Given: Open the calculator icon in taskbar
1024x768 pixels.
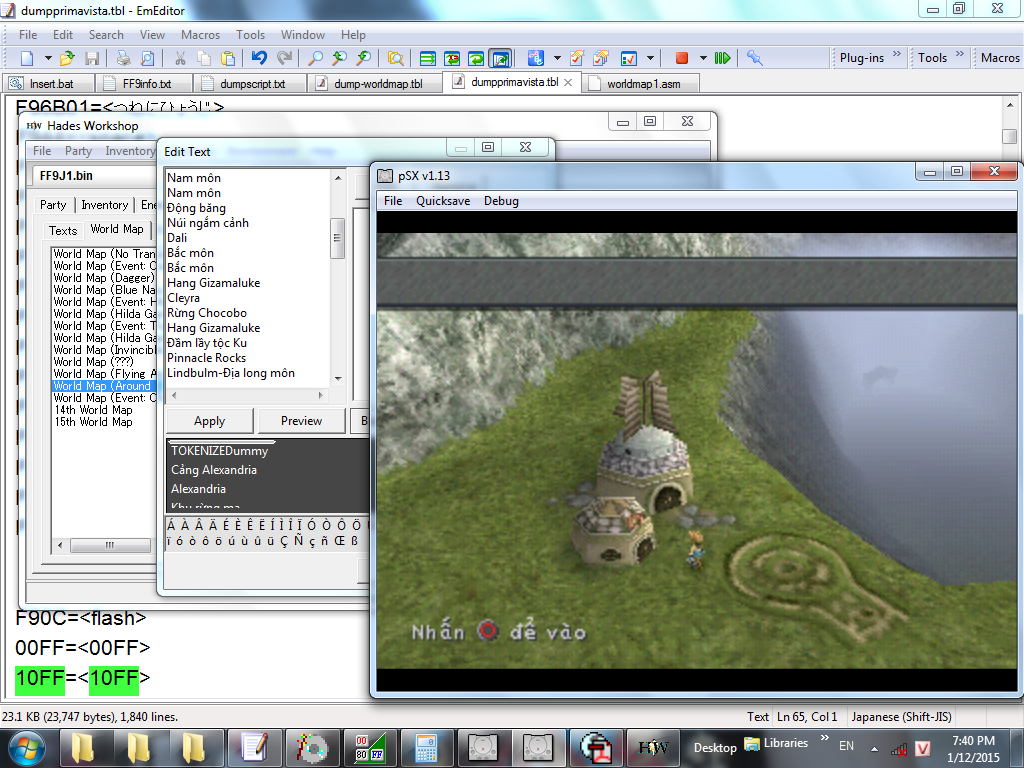Looking at the screenshot, I should [426, 748].
